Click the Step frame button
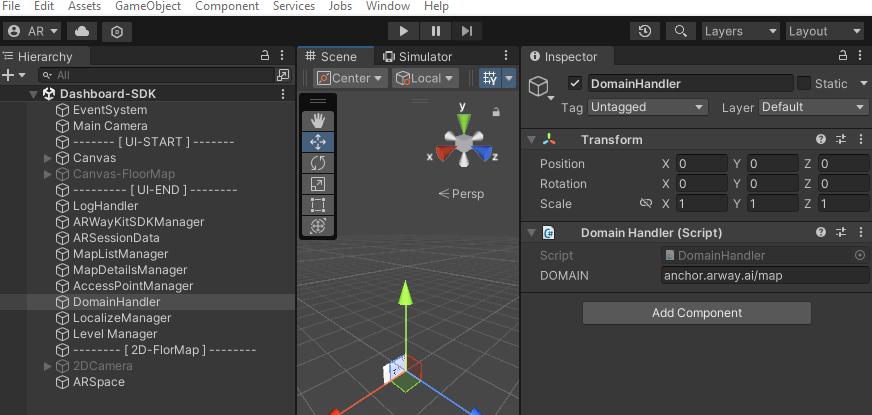This screenshot has height=415, width=872. [x=468, y=32]
